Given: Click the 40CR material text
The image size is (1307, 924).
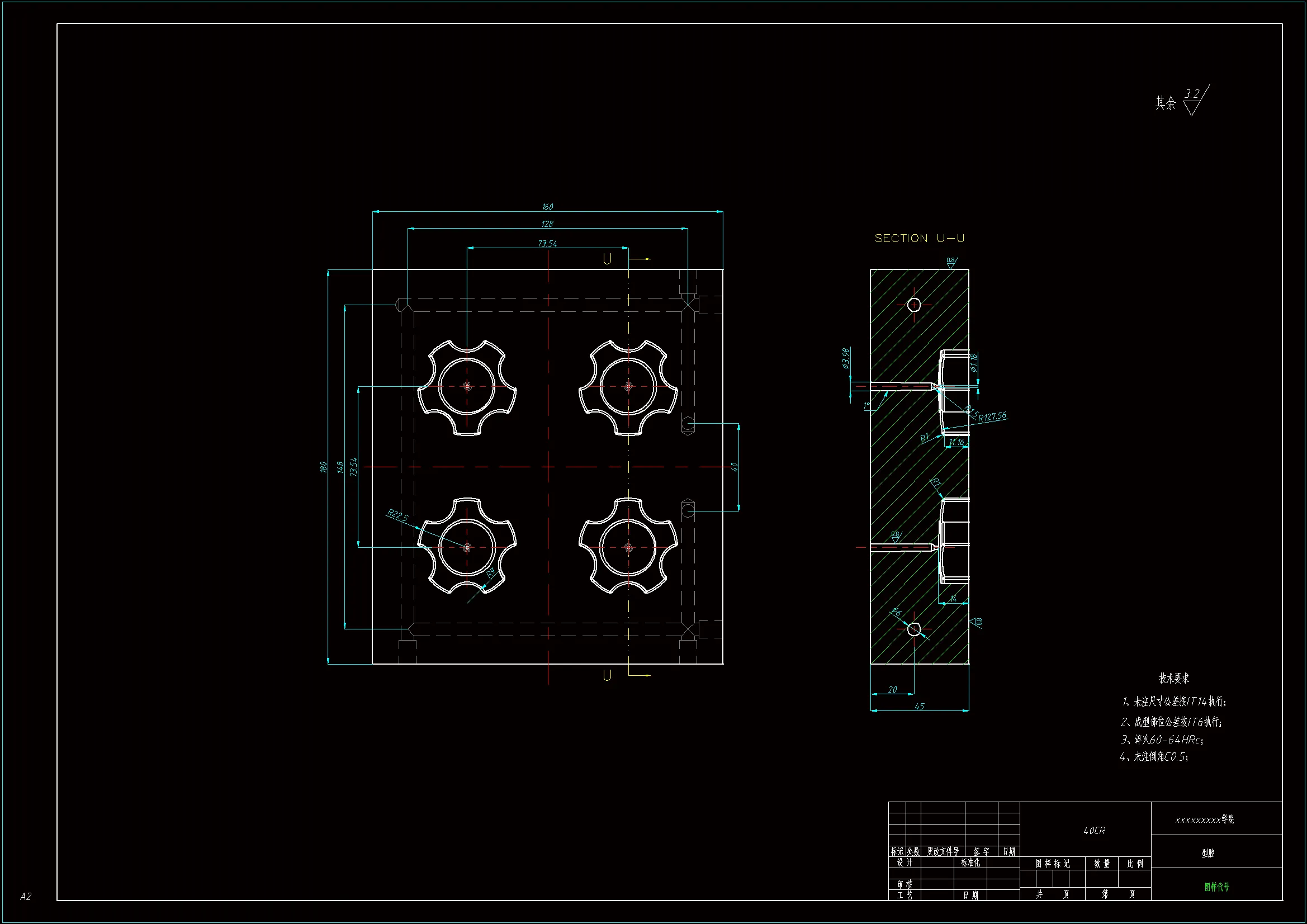Looking at the screenshot, I should pos(1094,831).
